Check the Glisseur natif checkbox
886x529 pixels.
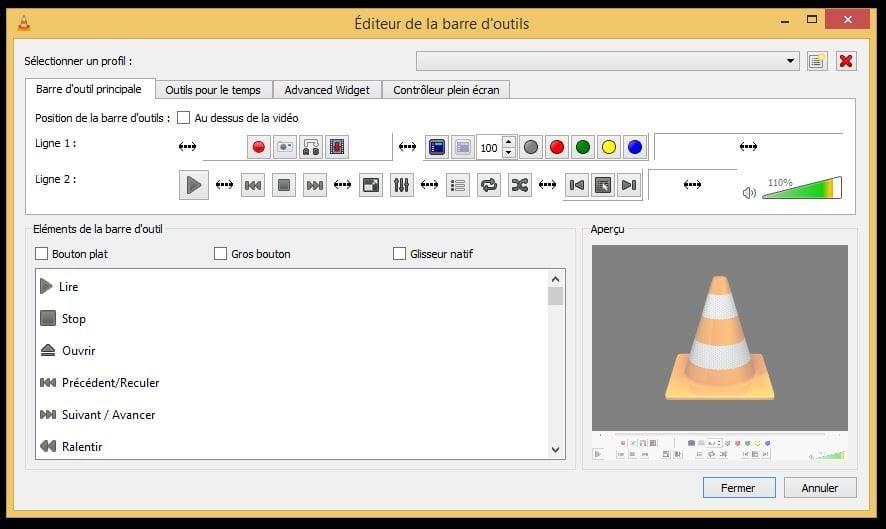click(399, 254)
